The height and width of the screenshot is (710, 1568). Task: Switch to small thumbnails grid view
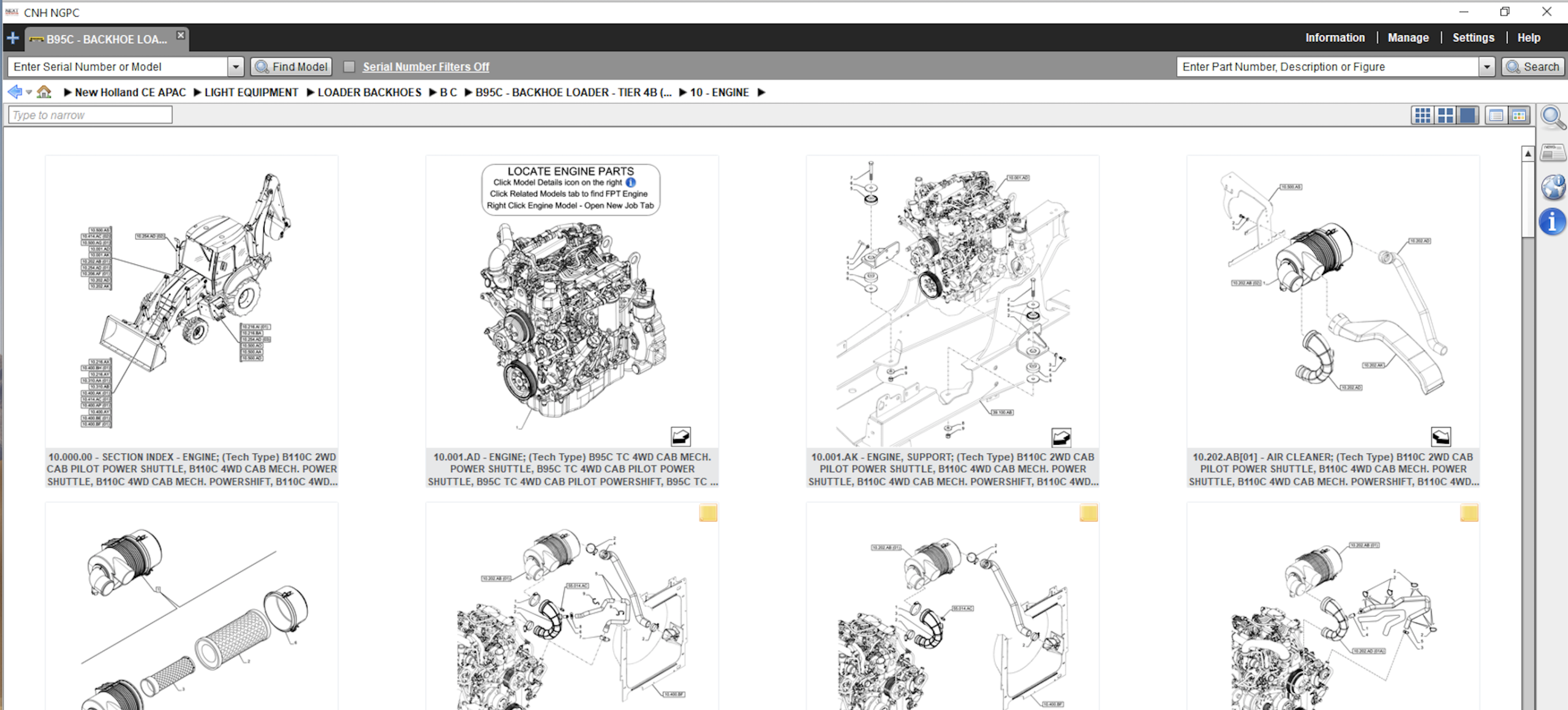point(1422,115)
